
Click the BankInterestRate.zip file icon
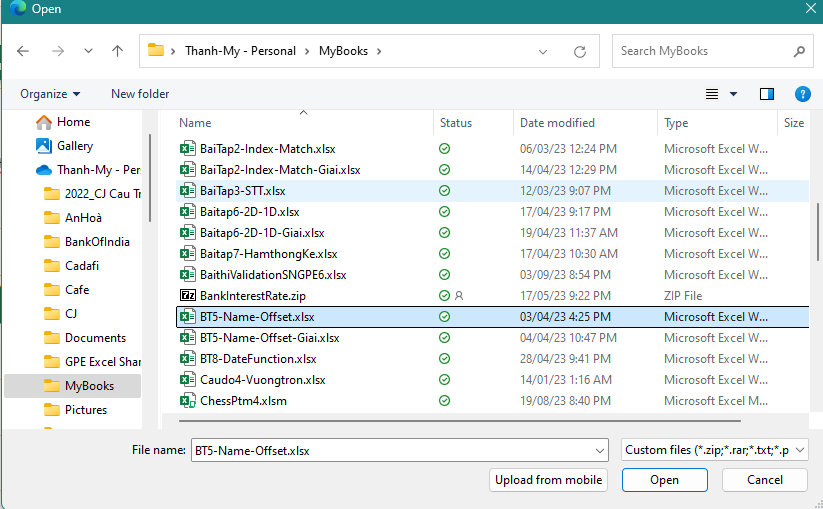pos(187,296)
